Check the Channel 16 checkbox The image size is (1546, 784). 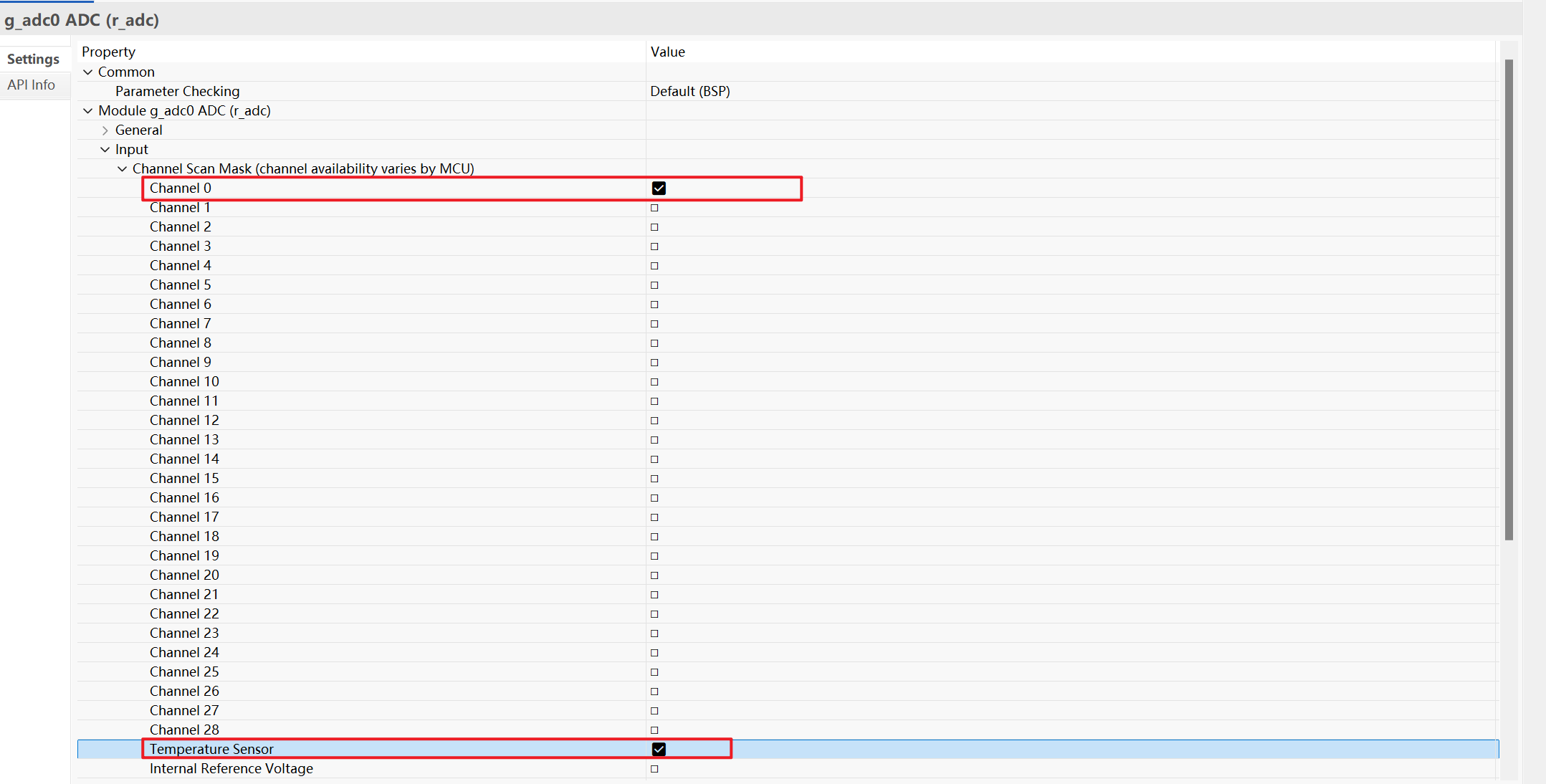click(x=654, y=497)
